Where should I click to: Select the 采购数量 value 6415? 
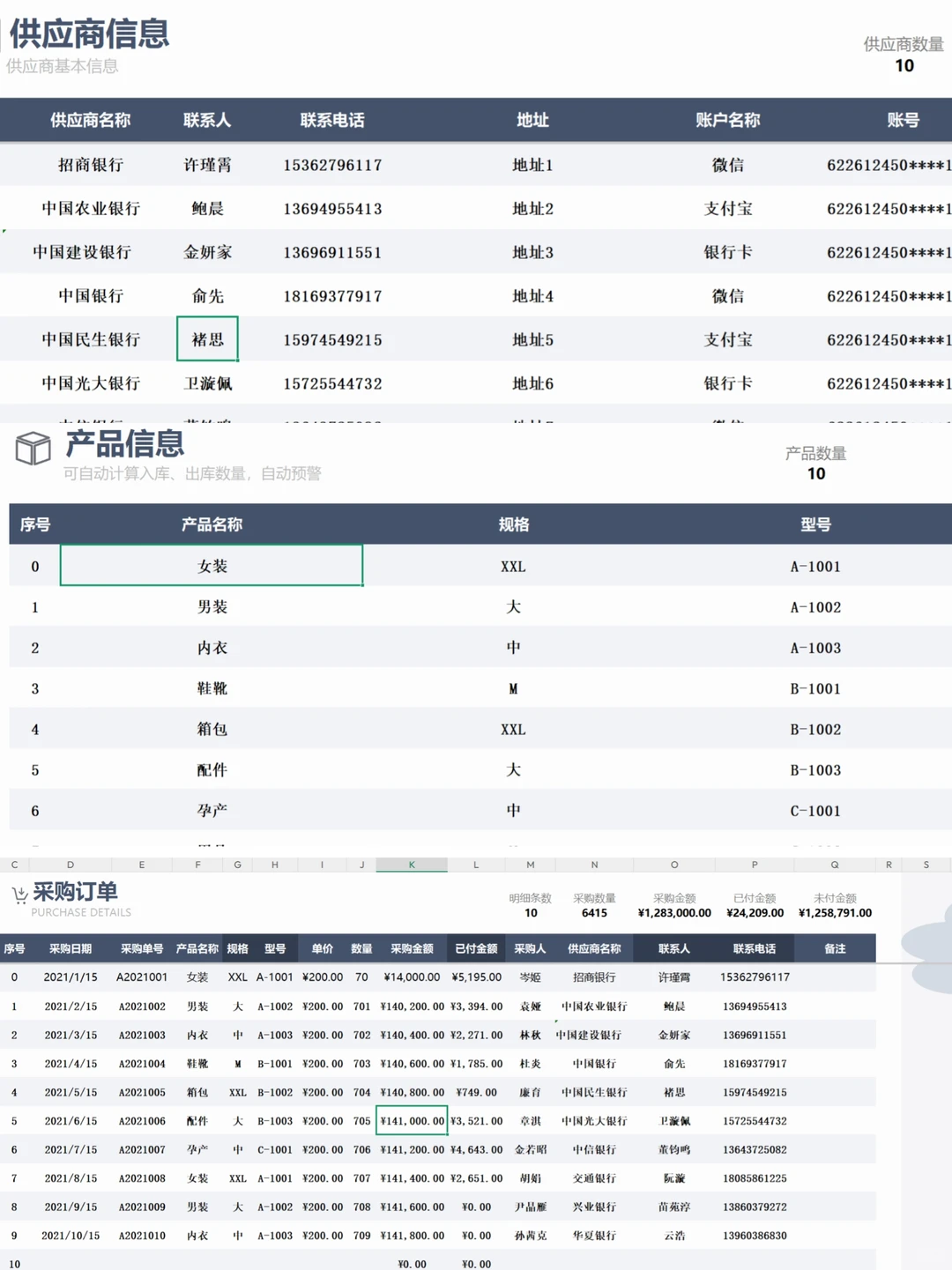(x=594, y=913)
